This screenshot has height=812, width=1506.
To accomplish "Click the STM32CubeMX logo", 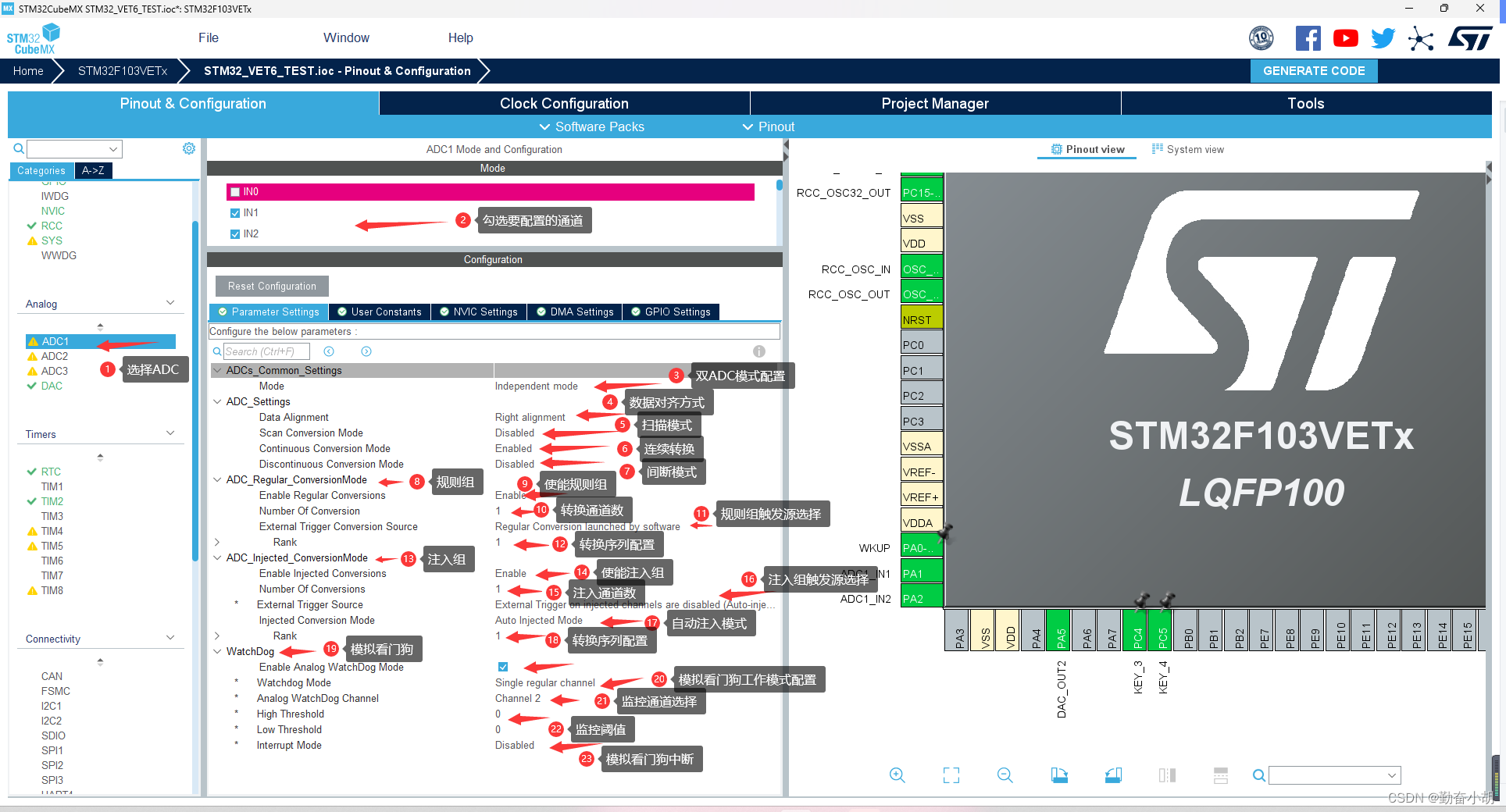I will coord(34,39).
